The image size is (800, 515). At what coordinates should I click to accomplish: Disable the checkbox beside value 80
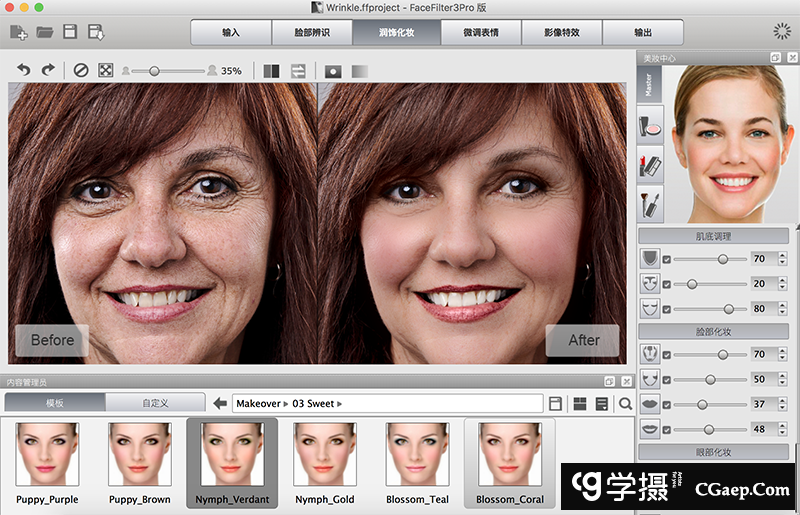pyautogui.click(x=667, y=309)
